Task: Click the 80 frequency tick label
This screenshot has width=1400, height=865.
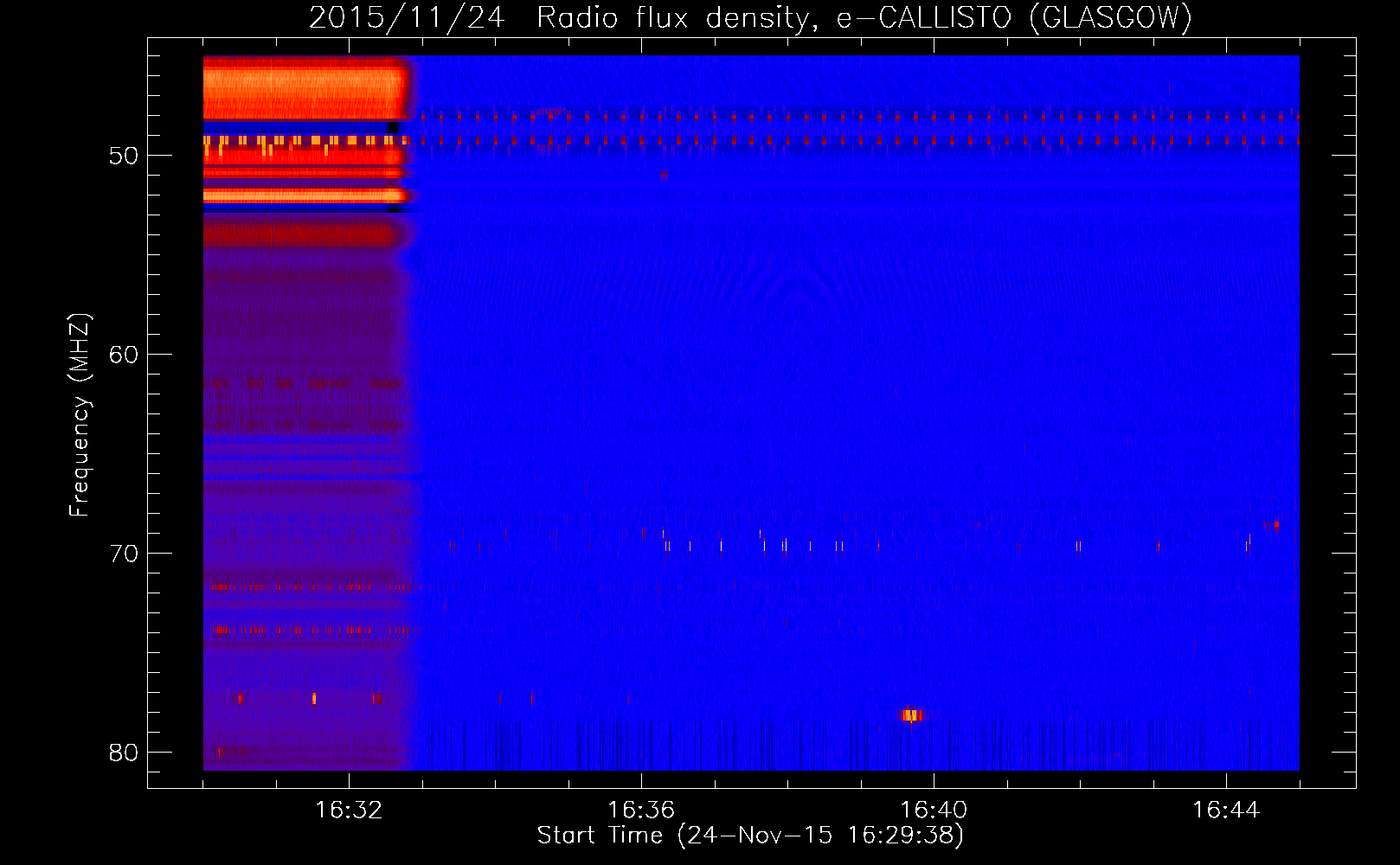Action: click(x=124, y=753)
